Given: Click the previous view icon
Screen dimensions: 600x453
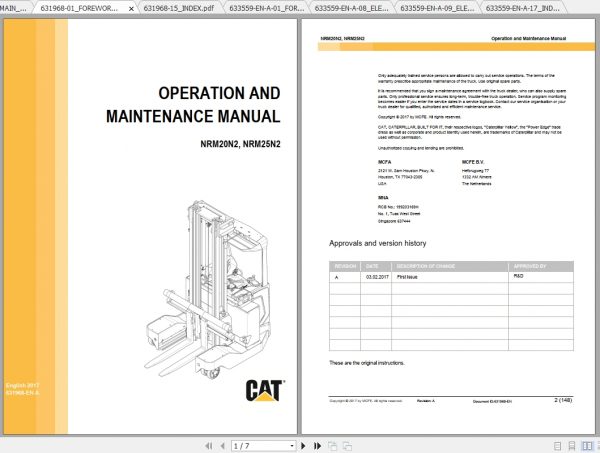Looking at the screenshot, I should (333, 446).
